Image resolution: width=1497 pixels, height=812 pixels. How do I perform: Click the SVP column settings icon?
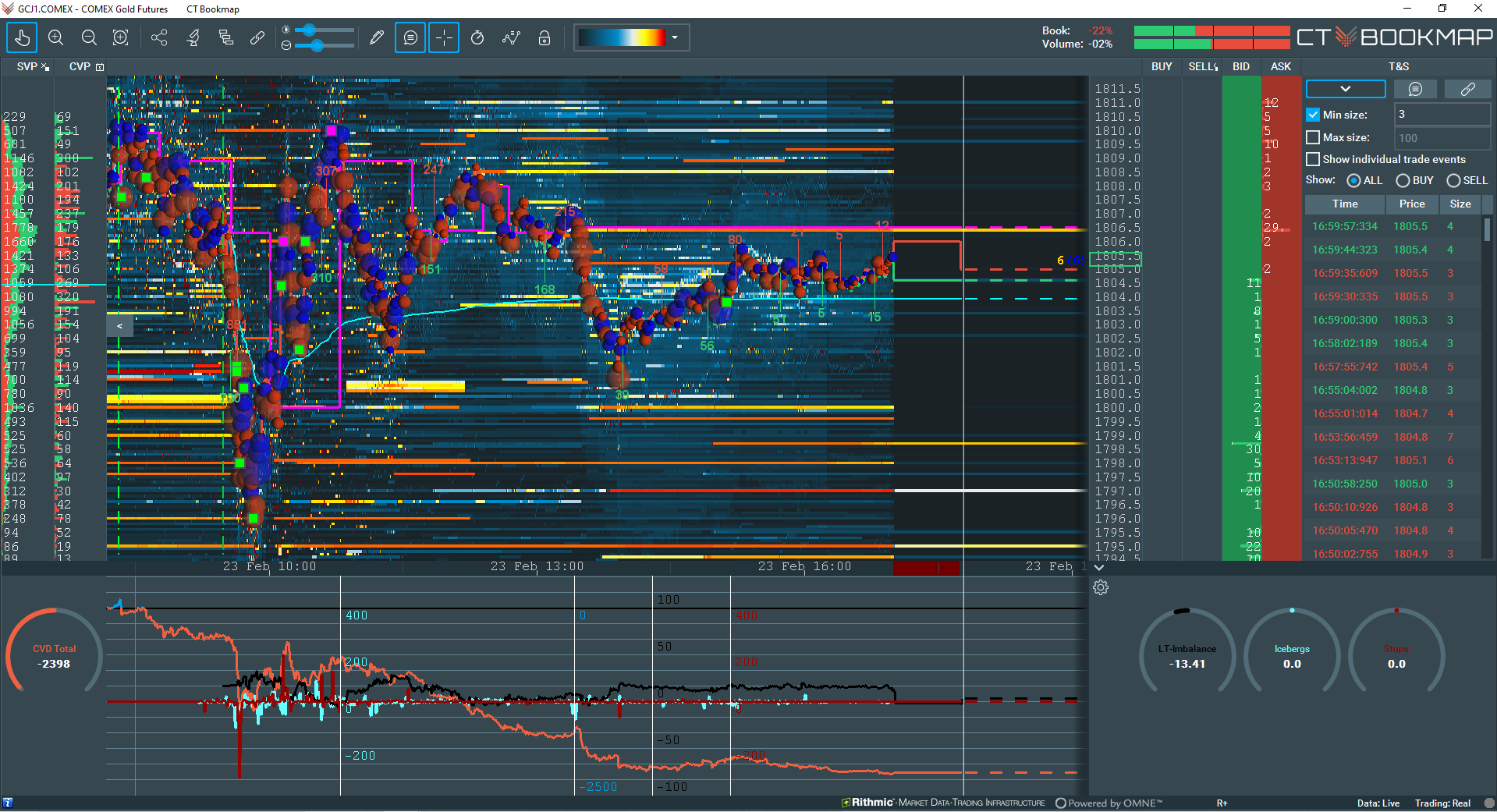(x=45, y=67)
